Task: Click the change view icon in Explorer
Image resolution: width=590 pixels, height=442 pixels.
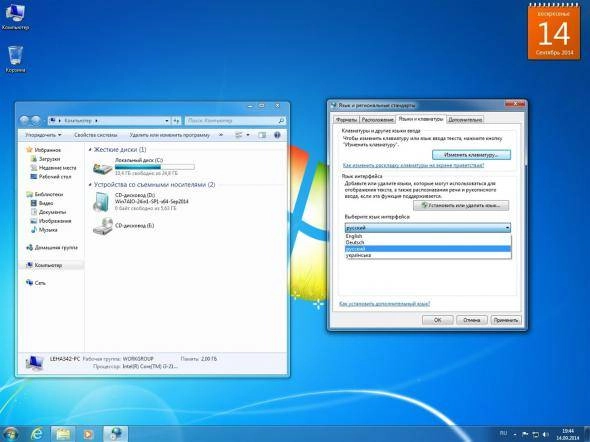Action: [x=239, y=135]
